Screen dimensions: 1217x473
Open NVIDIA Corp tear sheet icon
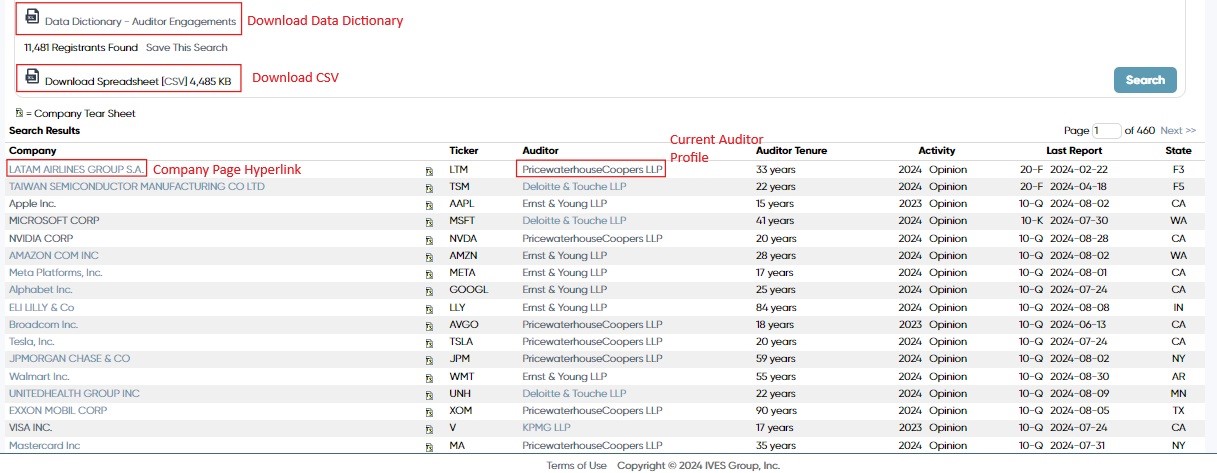point(428,240)
